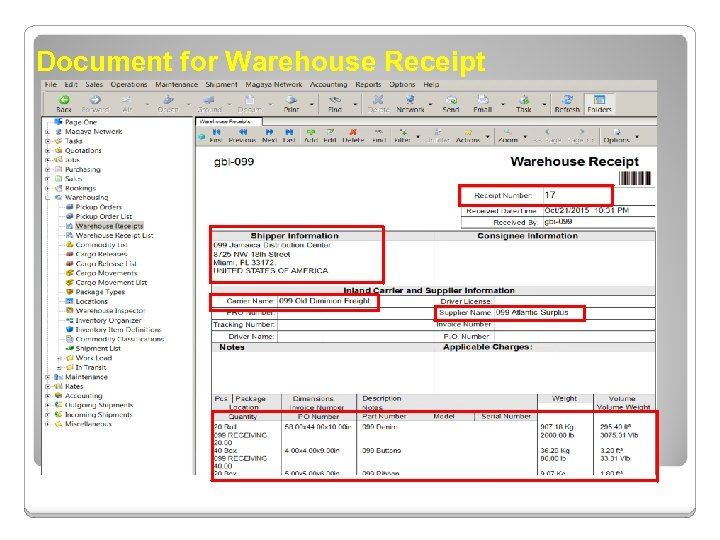The height and width of the screenshot is (540, 720).
Task: Expand the Work Load tree node
Action: pos(59,358)
